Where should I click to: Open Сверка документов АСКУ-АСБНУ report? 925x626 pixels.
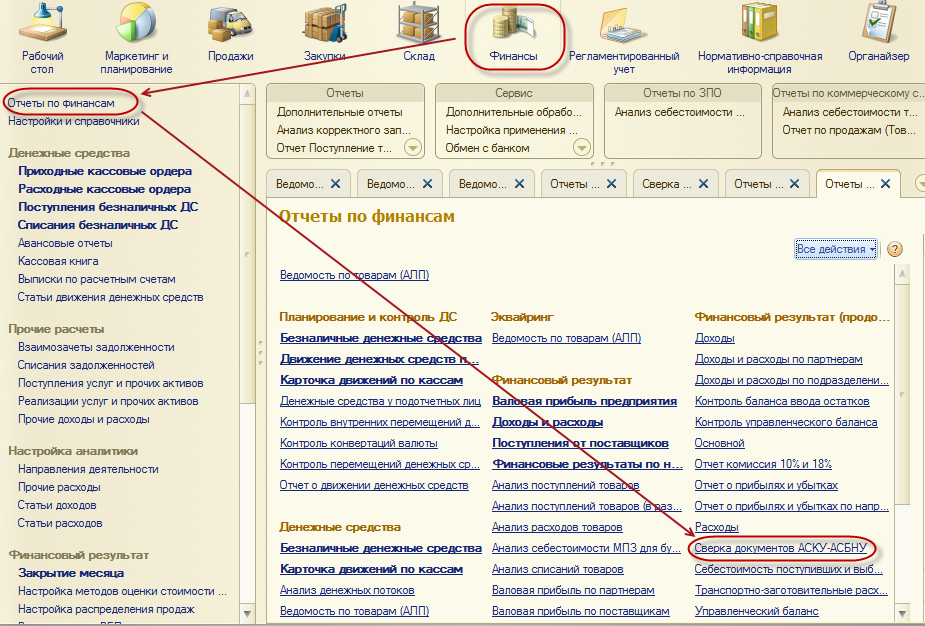tap(780, 548)
